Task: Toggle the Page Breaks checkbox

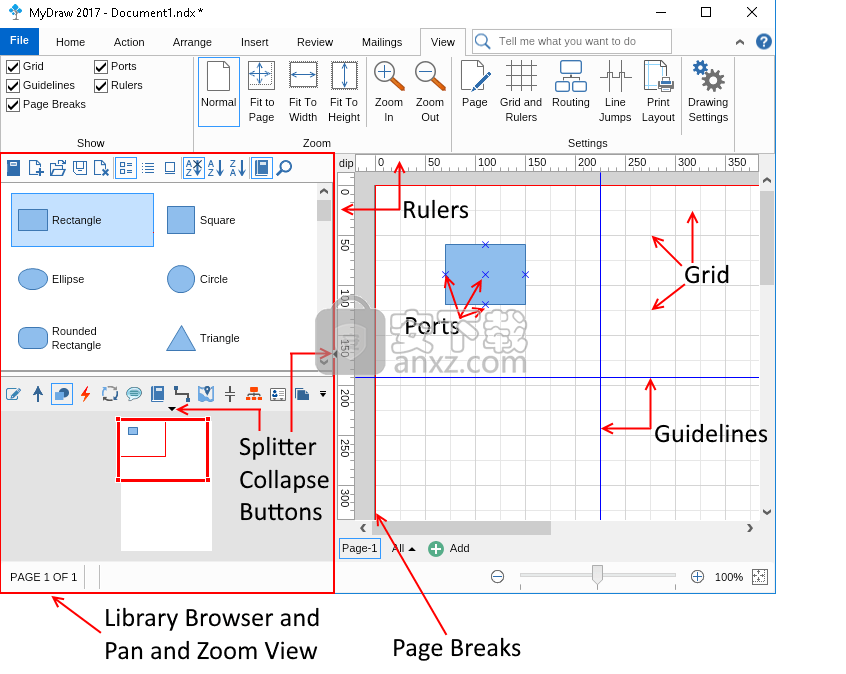Action: pos(13,105)
